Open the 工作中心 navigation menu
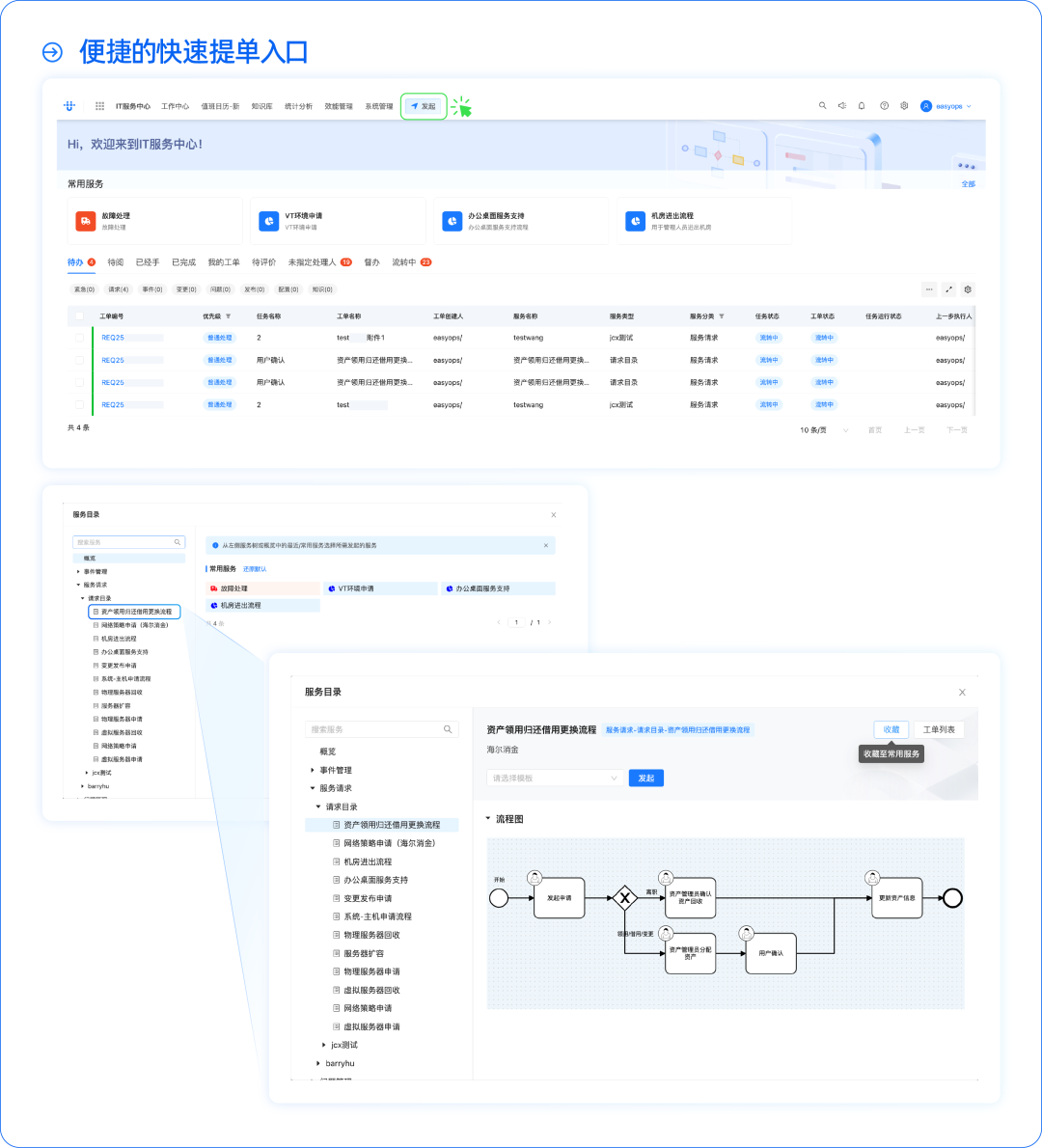Screen dimensions: 1042x1148 (175, 106)
